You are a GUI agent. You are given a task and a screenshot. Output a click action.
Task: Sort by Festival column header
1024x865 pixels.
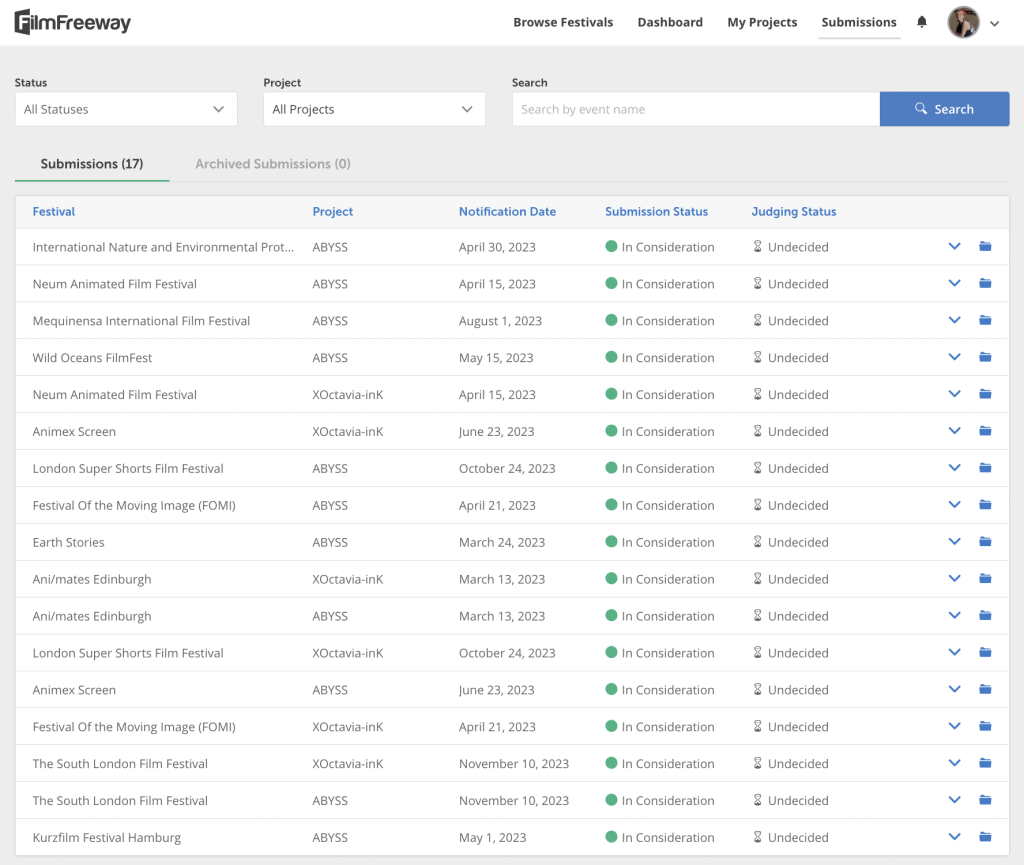pyautogui.click(x=54, y=212)
